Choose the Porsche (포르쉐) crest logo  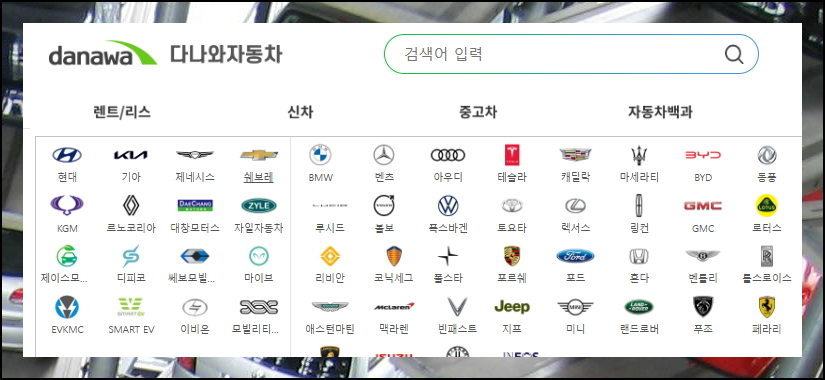pos(512,256)
